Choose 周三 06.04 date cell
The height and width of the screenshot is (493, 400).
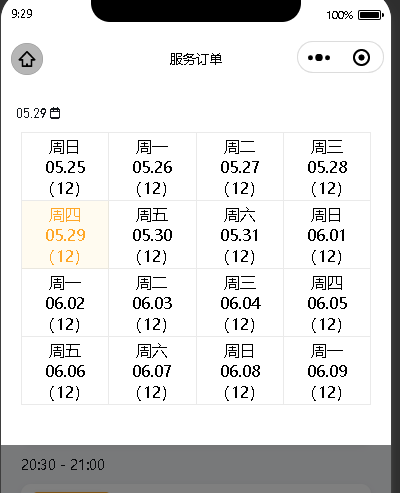point(240,302)
